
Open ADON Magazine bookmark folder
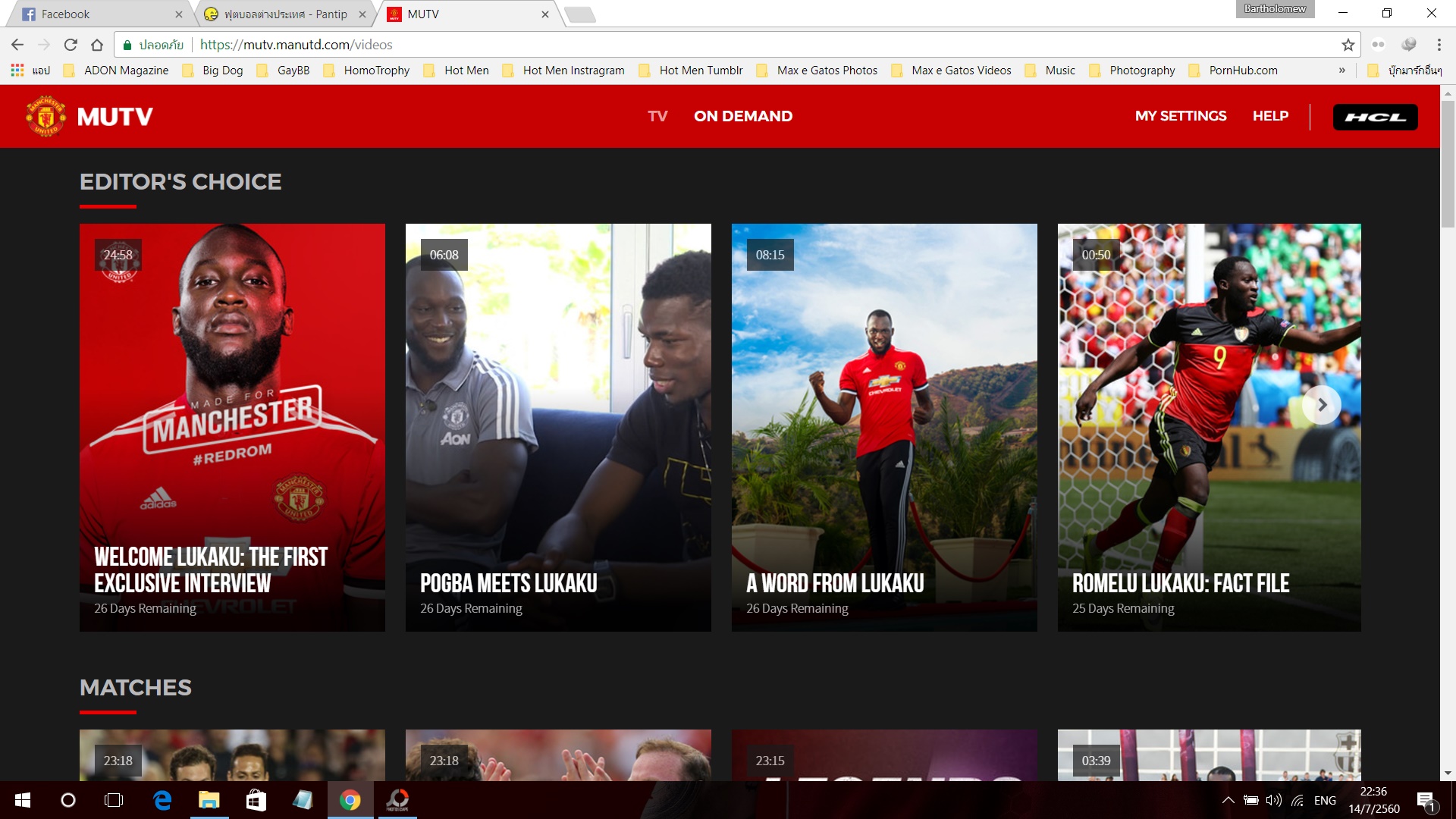(x=116, y=70)
